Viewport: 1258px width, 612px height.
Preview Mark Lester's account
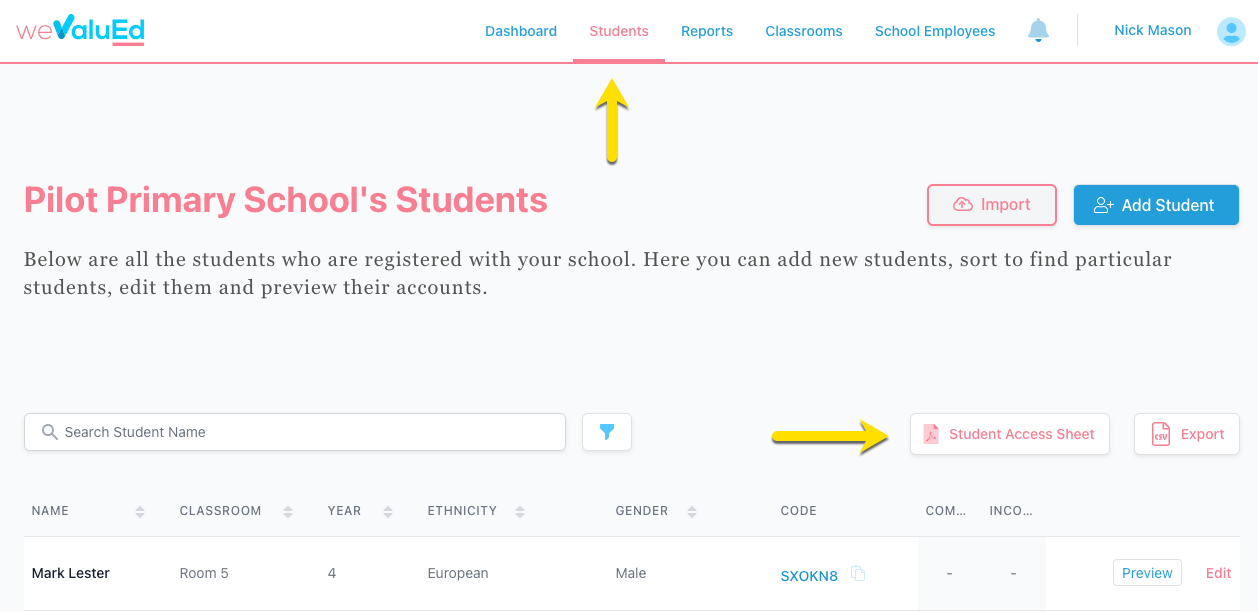(x=1147, y=573)
